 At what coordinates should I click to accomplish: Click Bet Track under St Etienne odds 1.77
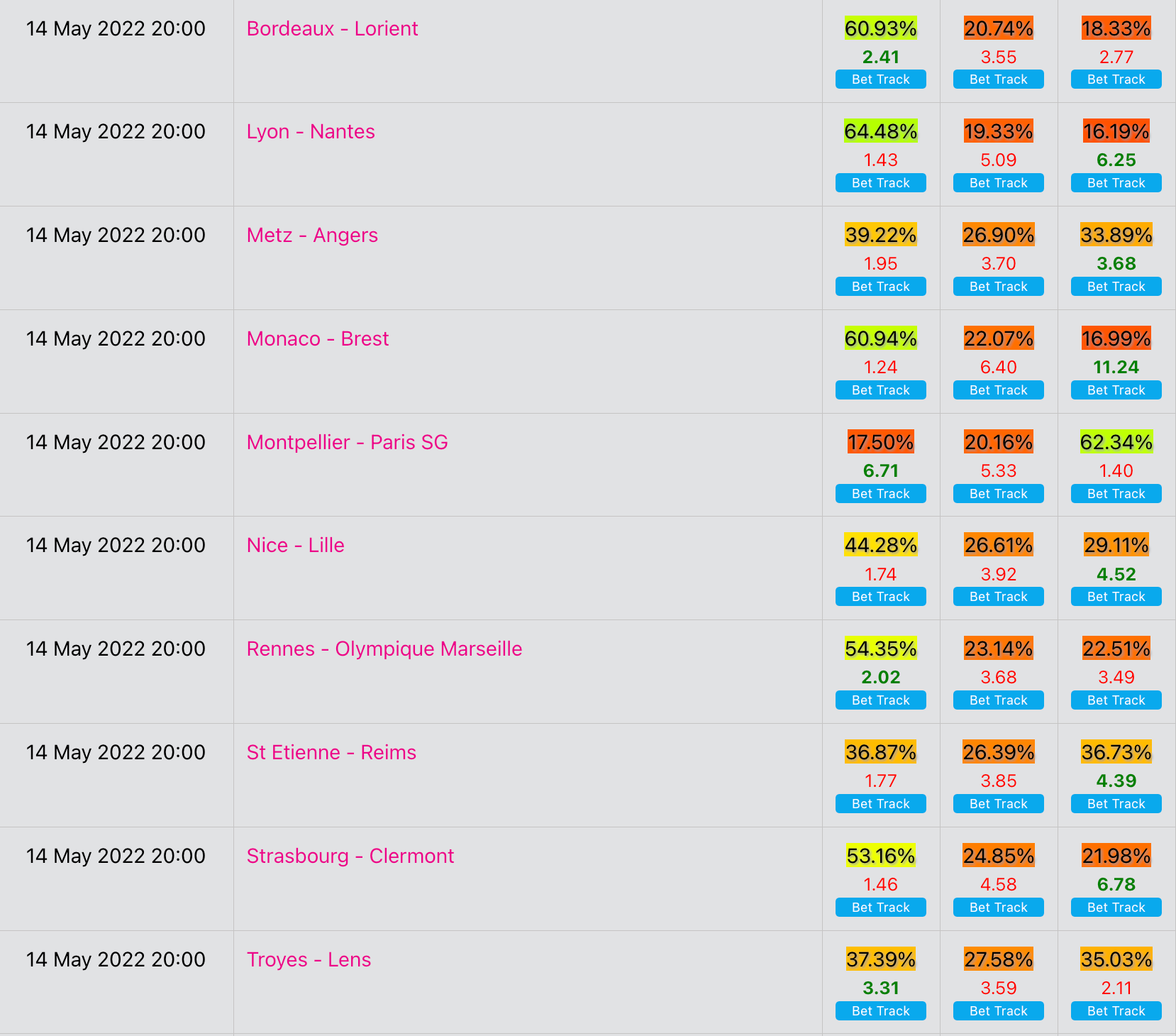(x=881, y=804)
